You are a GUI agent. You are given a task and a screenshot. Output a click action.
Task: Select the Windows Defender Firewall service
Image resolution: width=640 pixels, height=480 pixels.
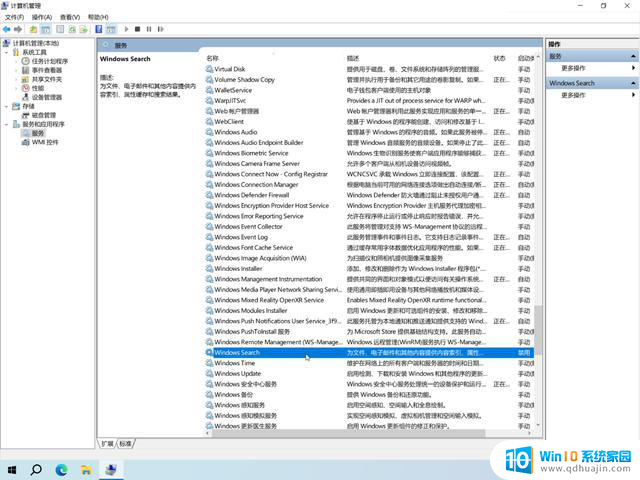pyautogui.click(x=369, y=195)
